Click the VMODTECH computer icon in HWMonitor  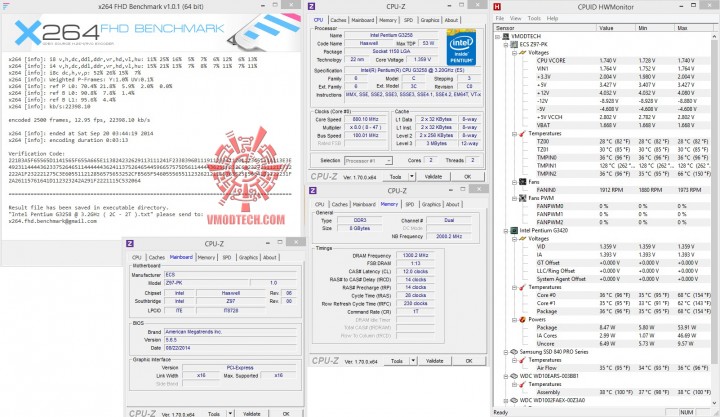pos(506,36)
